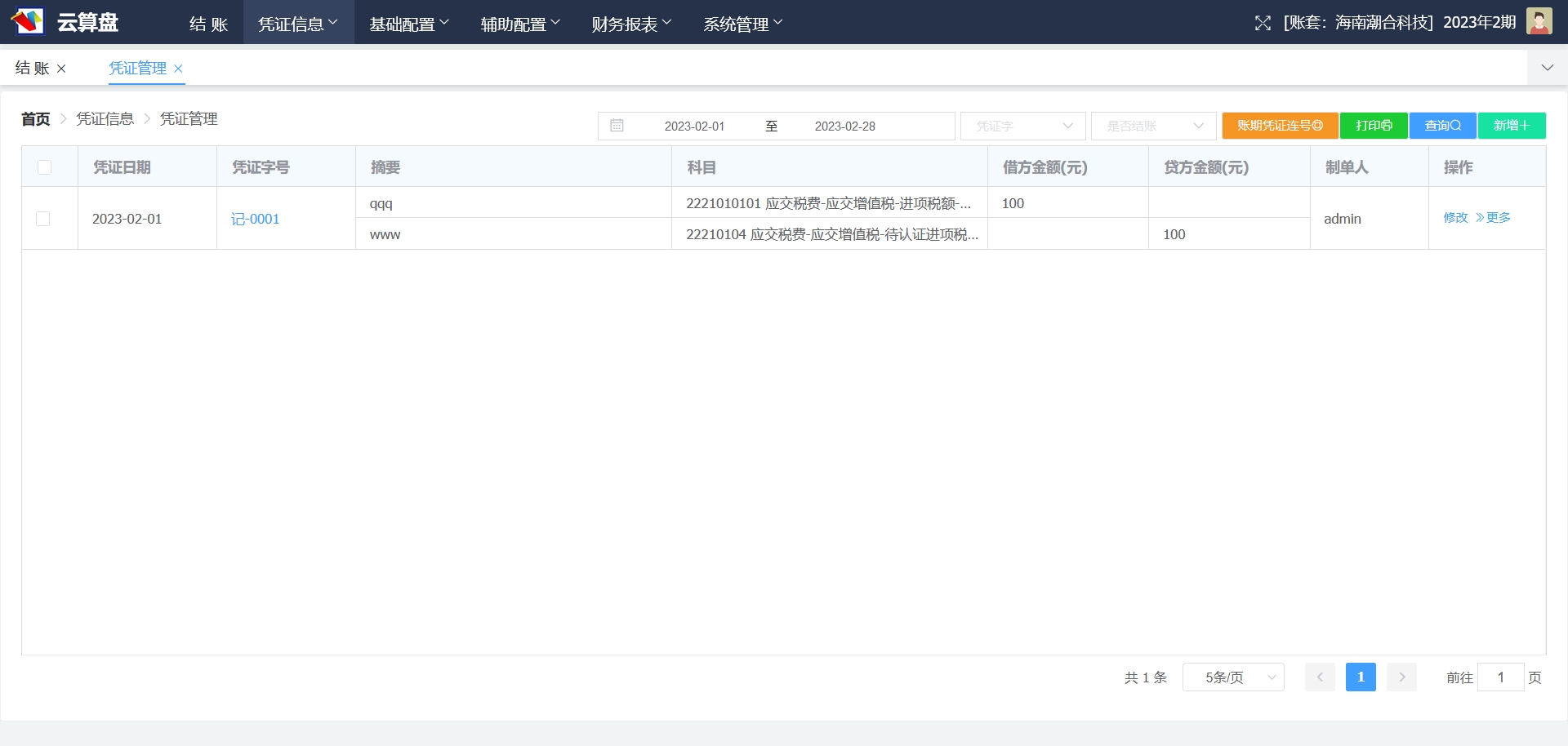1568x746 pixels.
Task: Open the user avatar menu
Action: click(x=1539, y=22)
